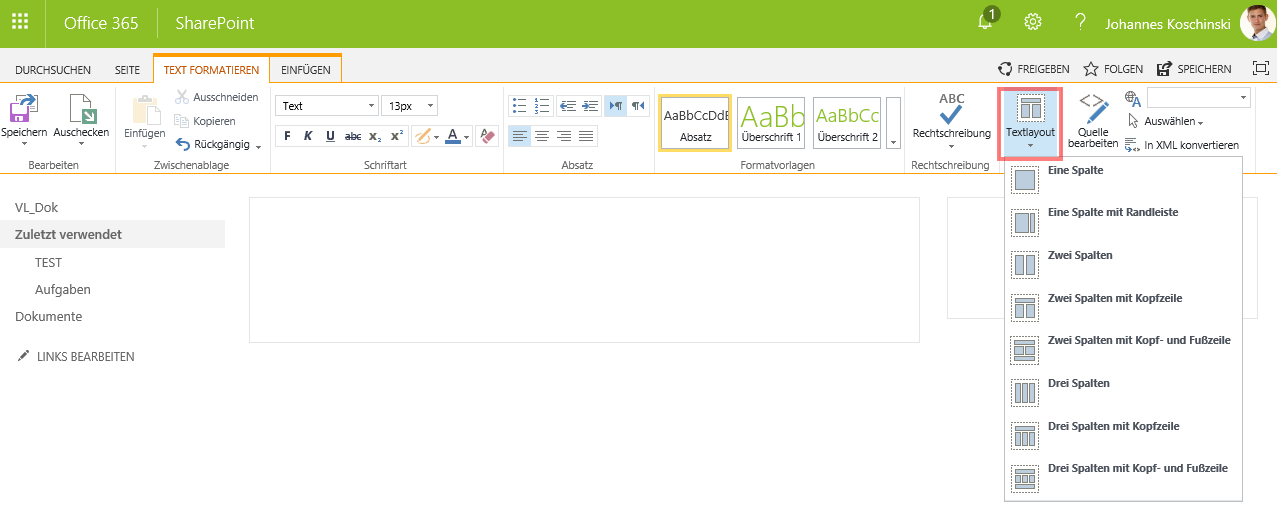
Task: Click the Auschecken page icon
Action: (x=81, y=110)
